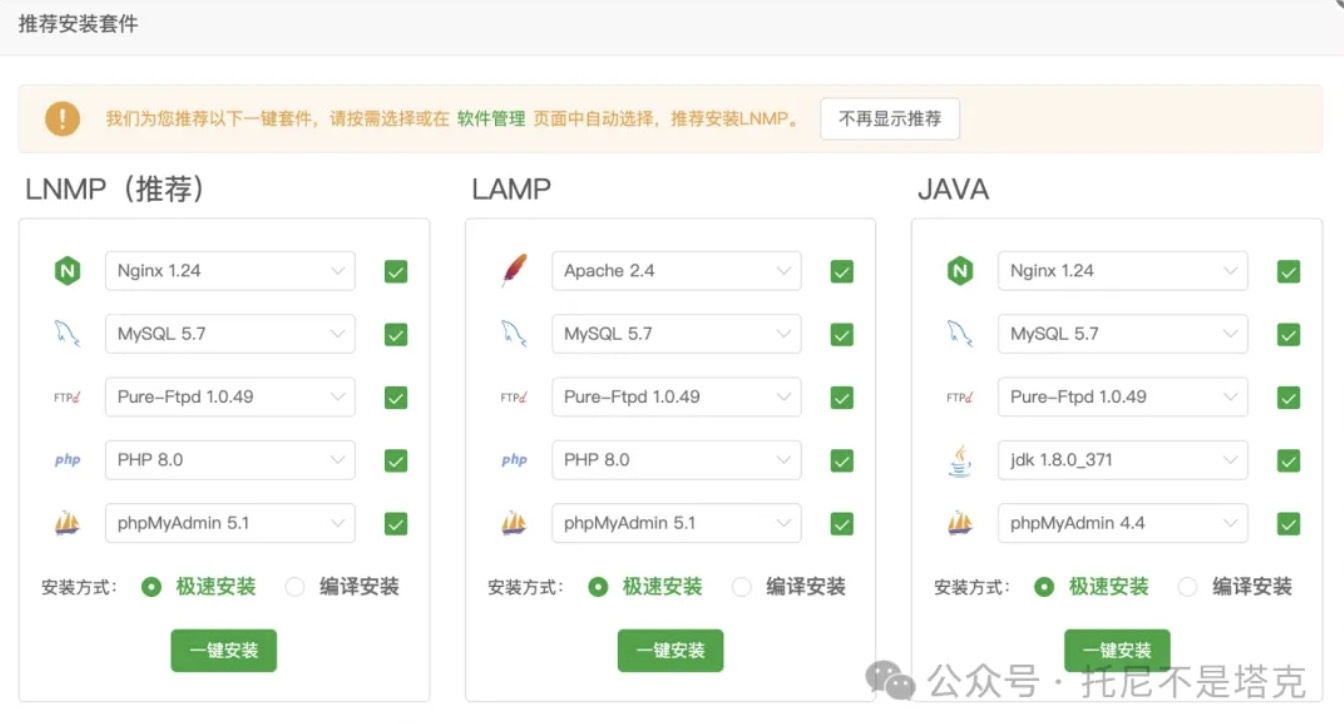The width and height of the screenshot is (1344, 724).
Task: Uncheck Nginx 1.24 in LNMP column
Action: (396, 271)
